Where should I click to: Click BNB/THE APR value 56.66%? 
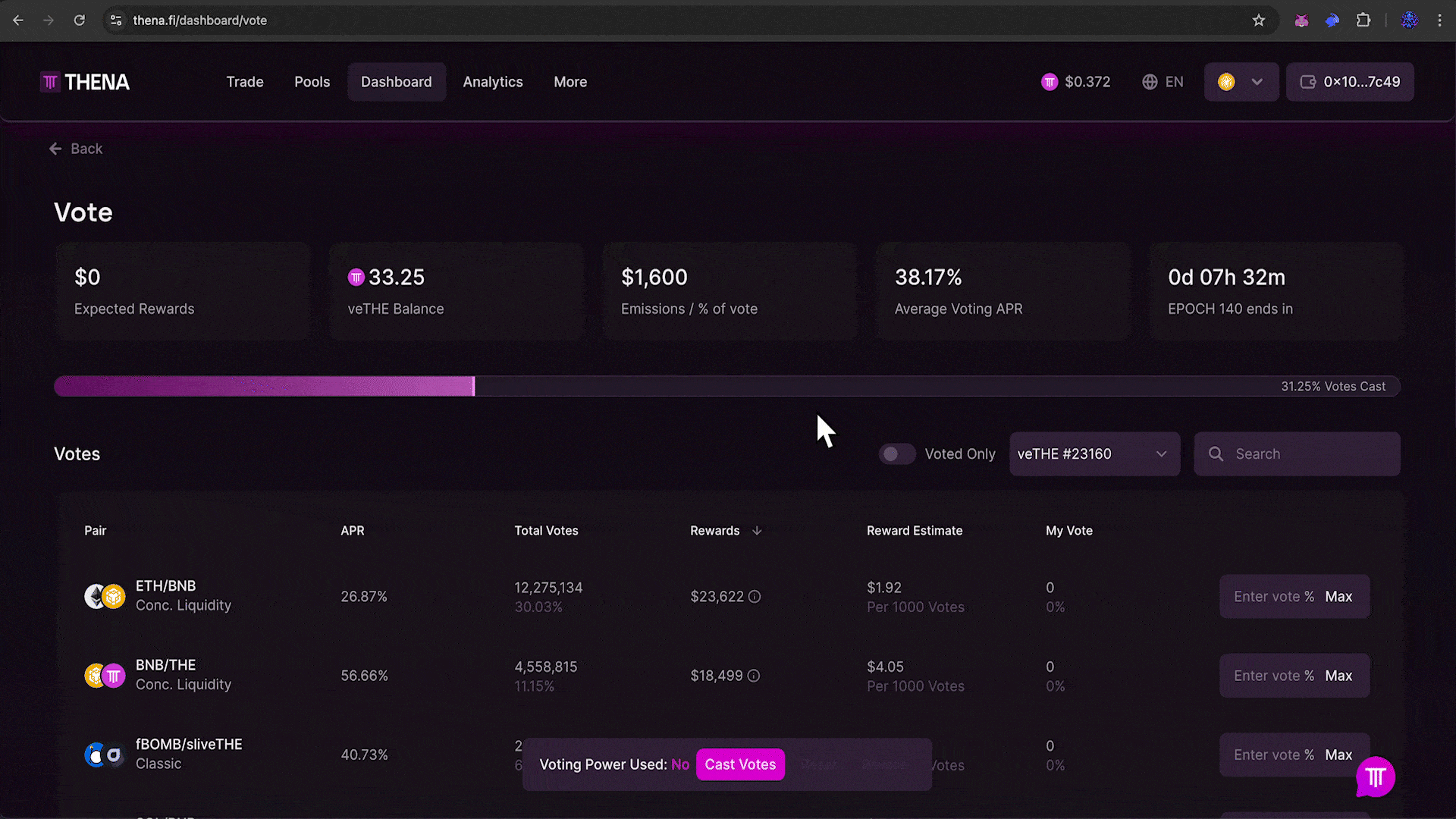364,676
